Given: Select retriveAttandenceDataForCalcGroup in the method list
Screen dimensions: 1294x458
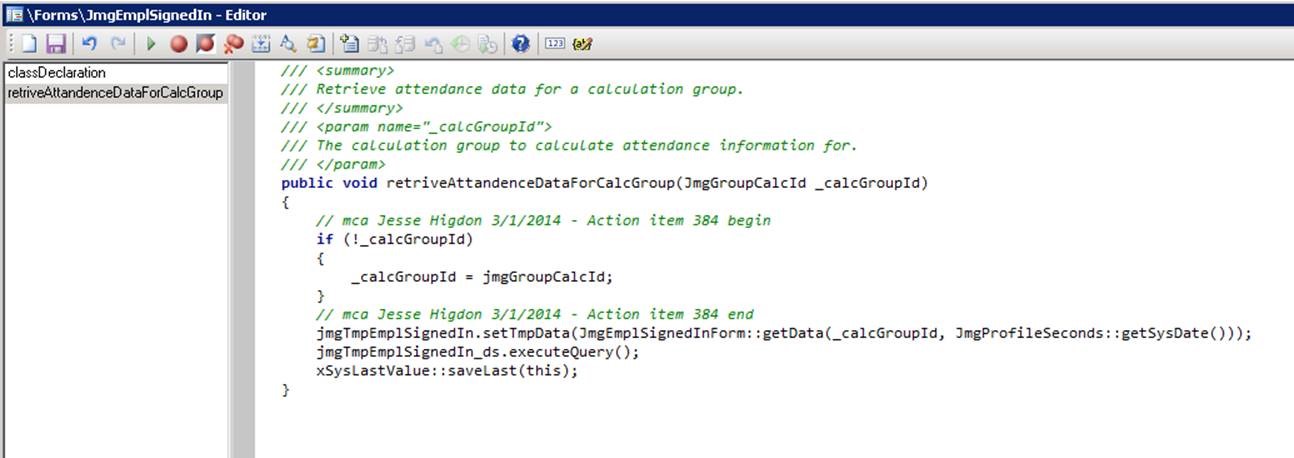Looking at the screenshot, I should 114,93.
